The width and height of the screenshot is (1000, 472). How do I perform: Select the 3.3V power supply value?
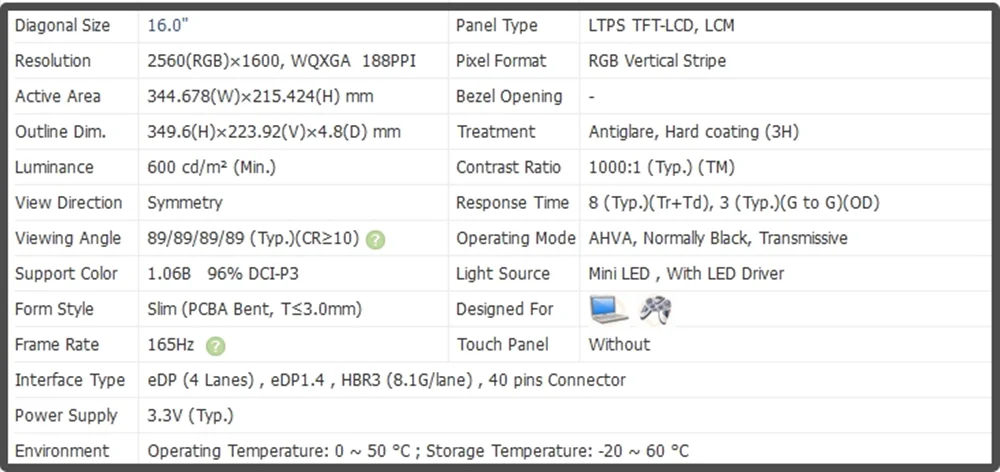point(190,416)
